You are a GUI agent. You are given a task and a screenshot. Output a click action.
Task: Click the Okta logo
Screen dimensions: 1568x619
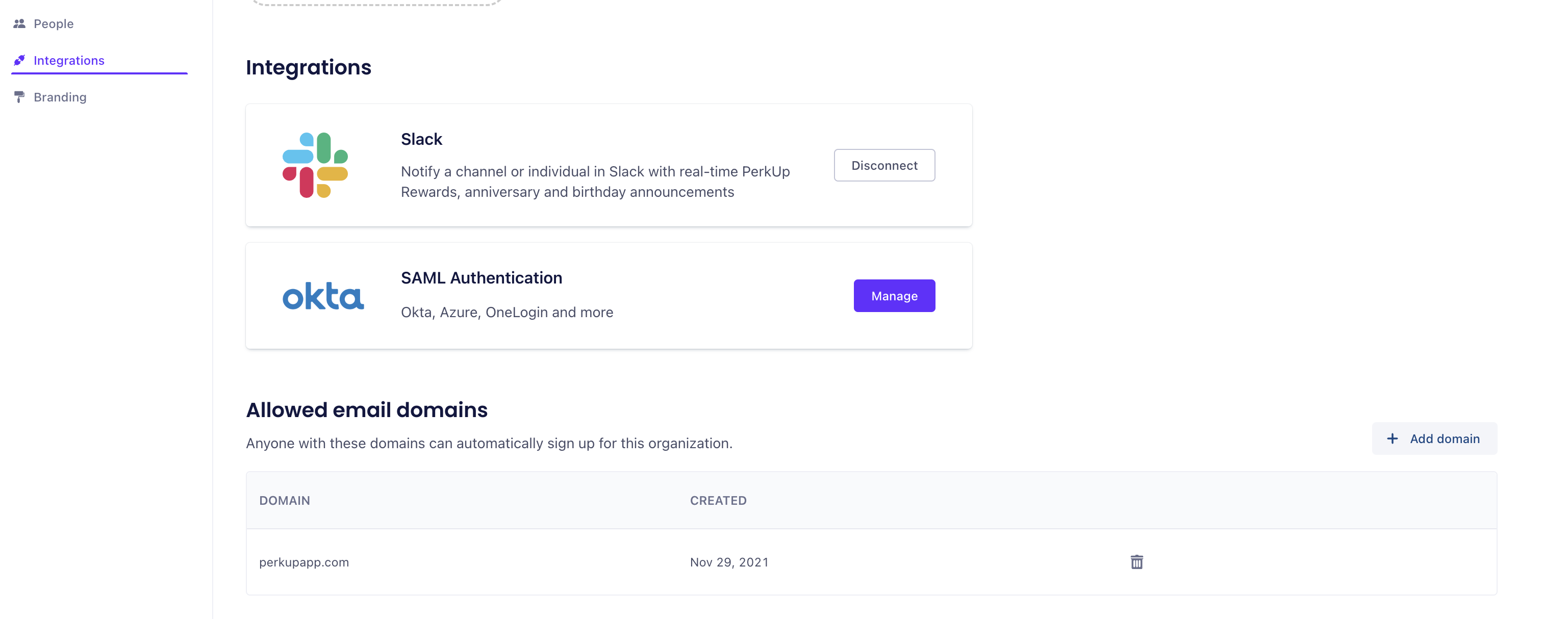[x=323, y=296]
